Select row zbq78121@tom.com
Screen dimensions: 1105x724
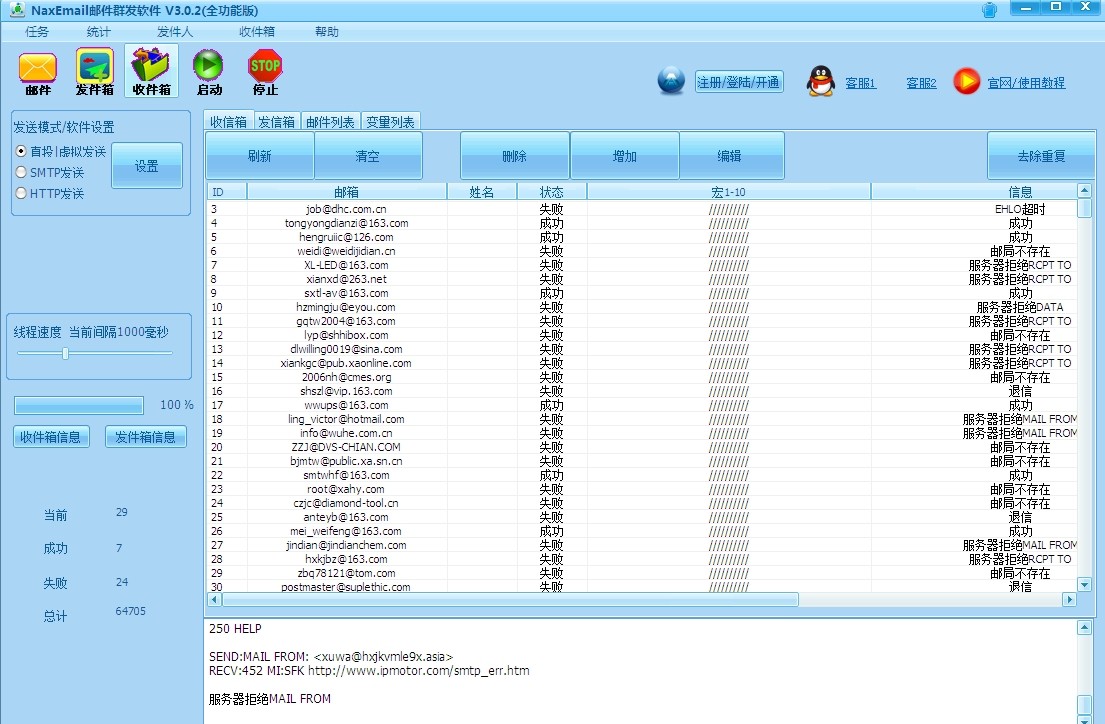(642, 573)
